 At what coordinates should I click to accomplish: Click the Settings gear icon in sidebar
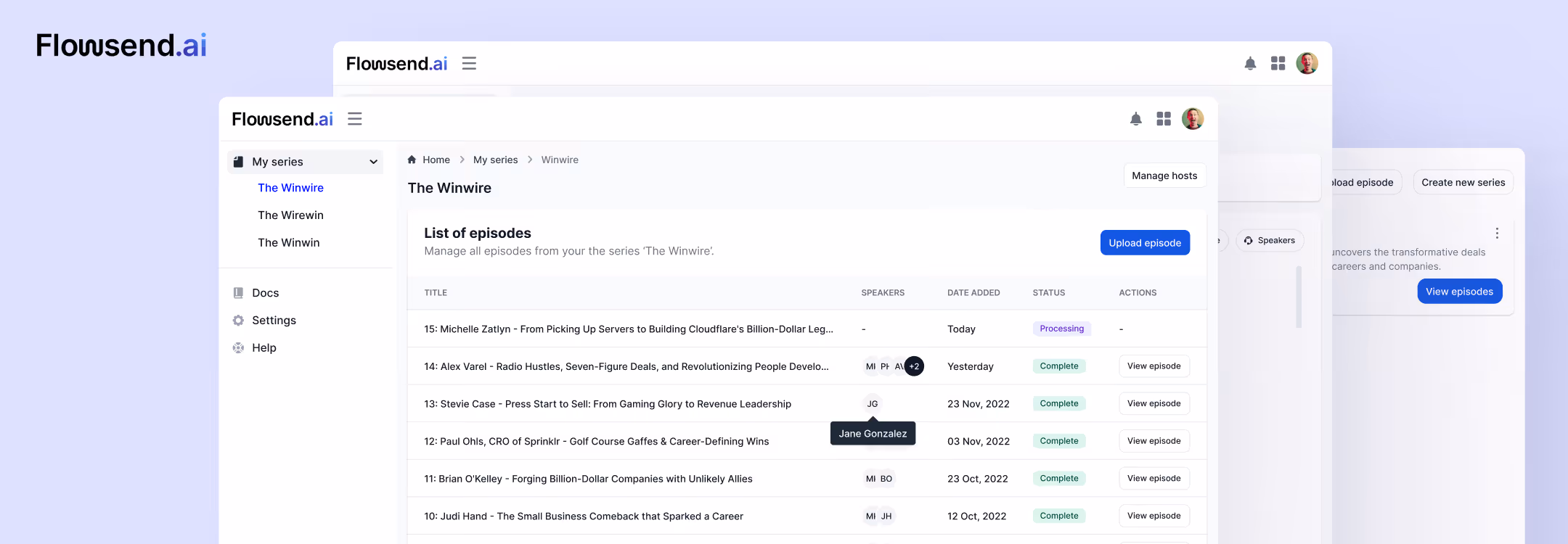point(238,321)
